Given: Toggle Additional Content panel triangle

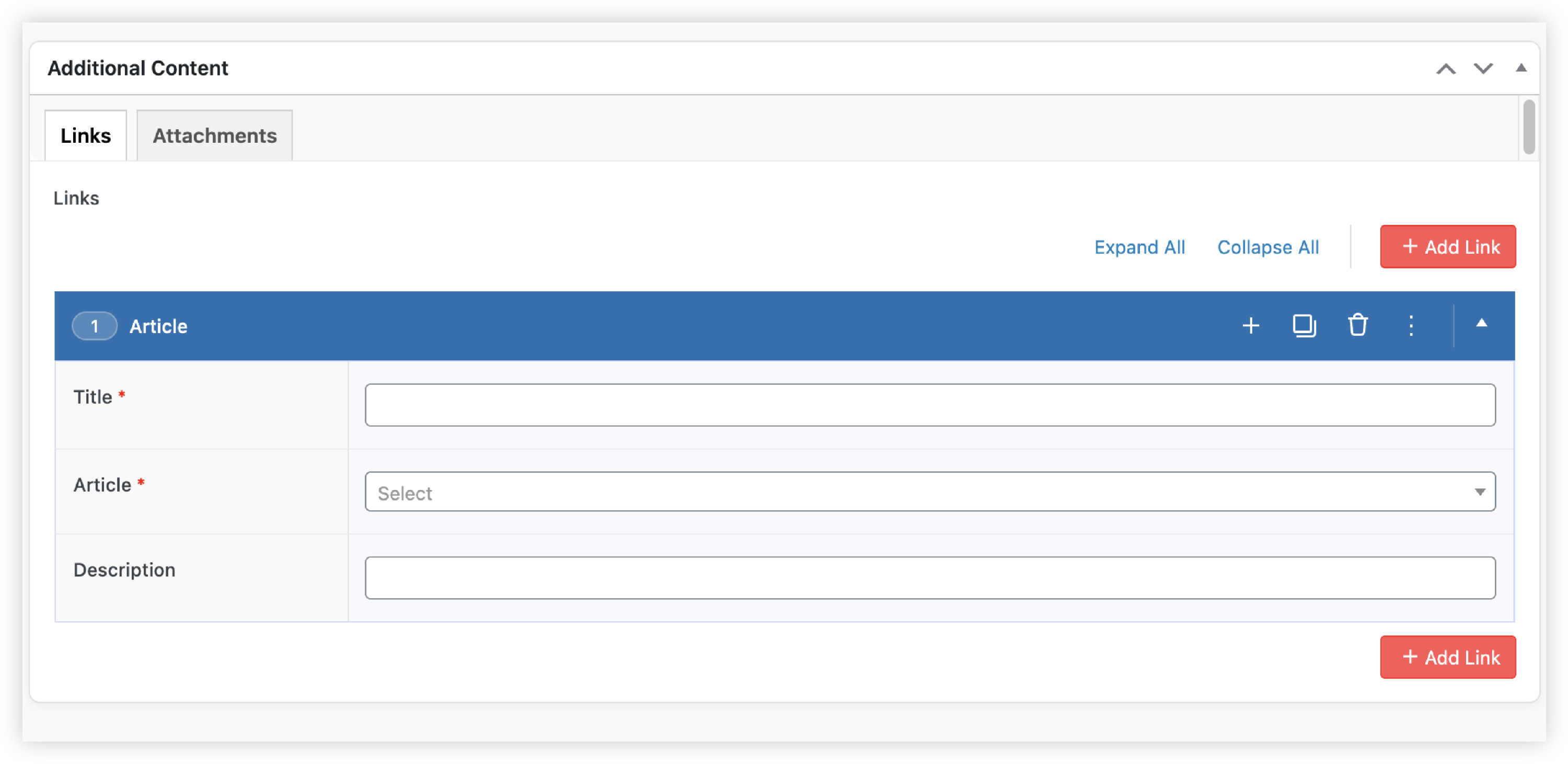Looking at the screenshot, I should click(1520, 68).
